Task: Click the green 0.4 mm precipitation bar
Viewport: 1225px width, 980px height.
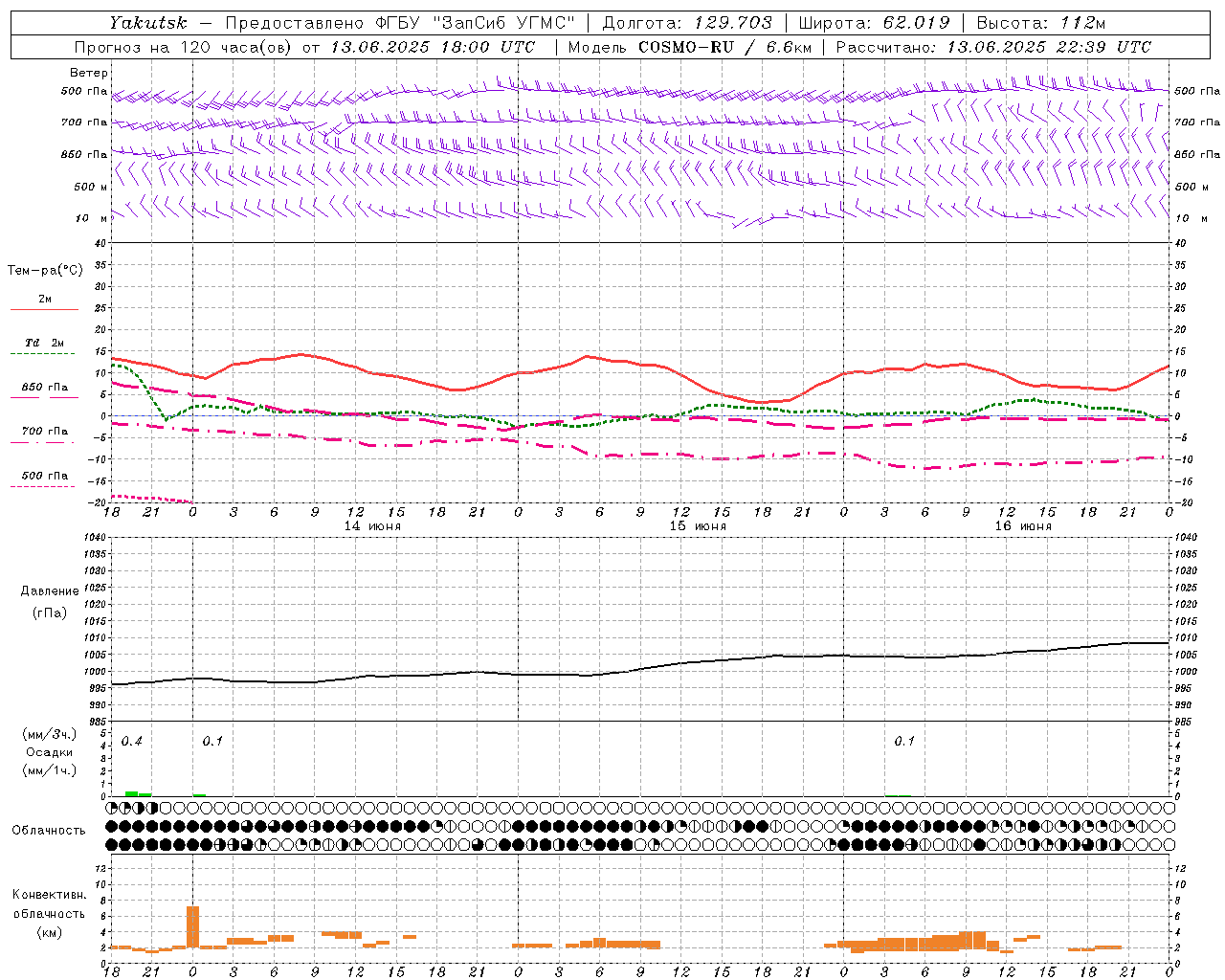Action: [132, 793]
